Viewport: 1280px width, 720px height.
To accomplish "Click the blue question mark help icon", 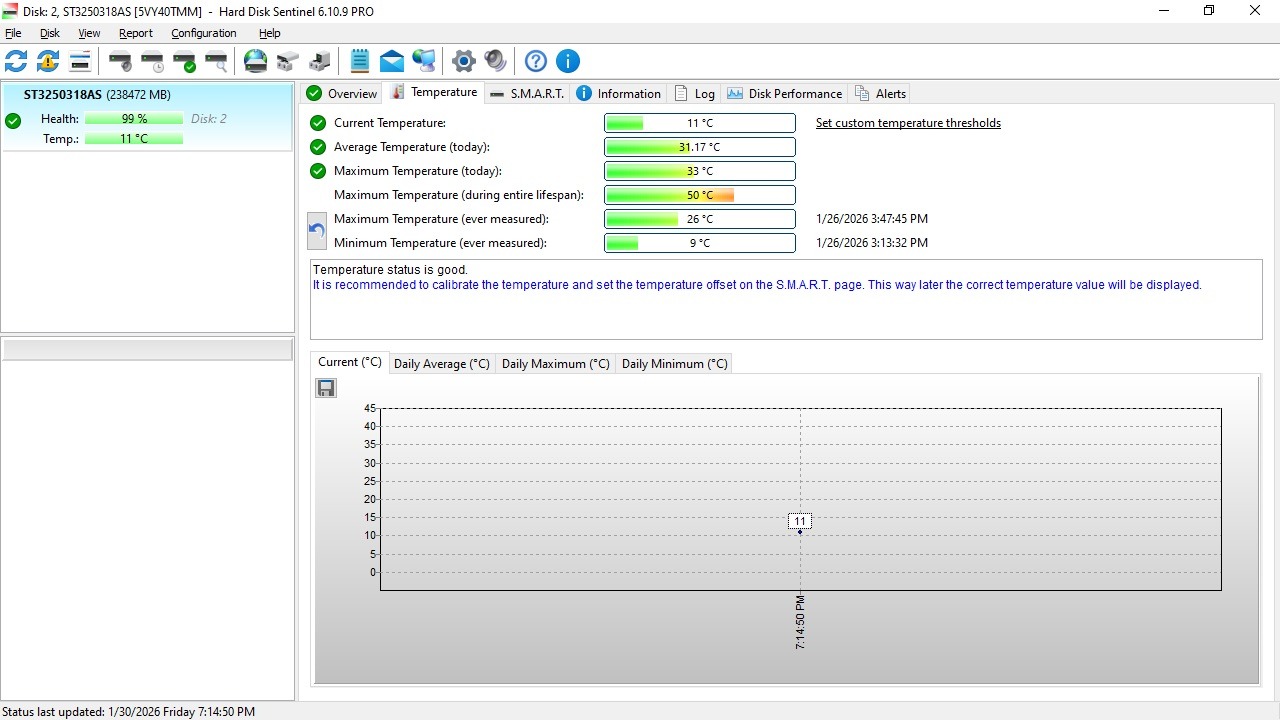I will pyautogui.click(x=536, y=61).
